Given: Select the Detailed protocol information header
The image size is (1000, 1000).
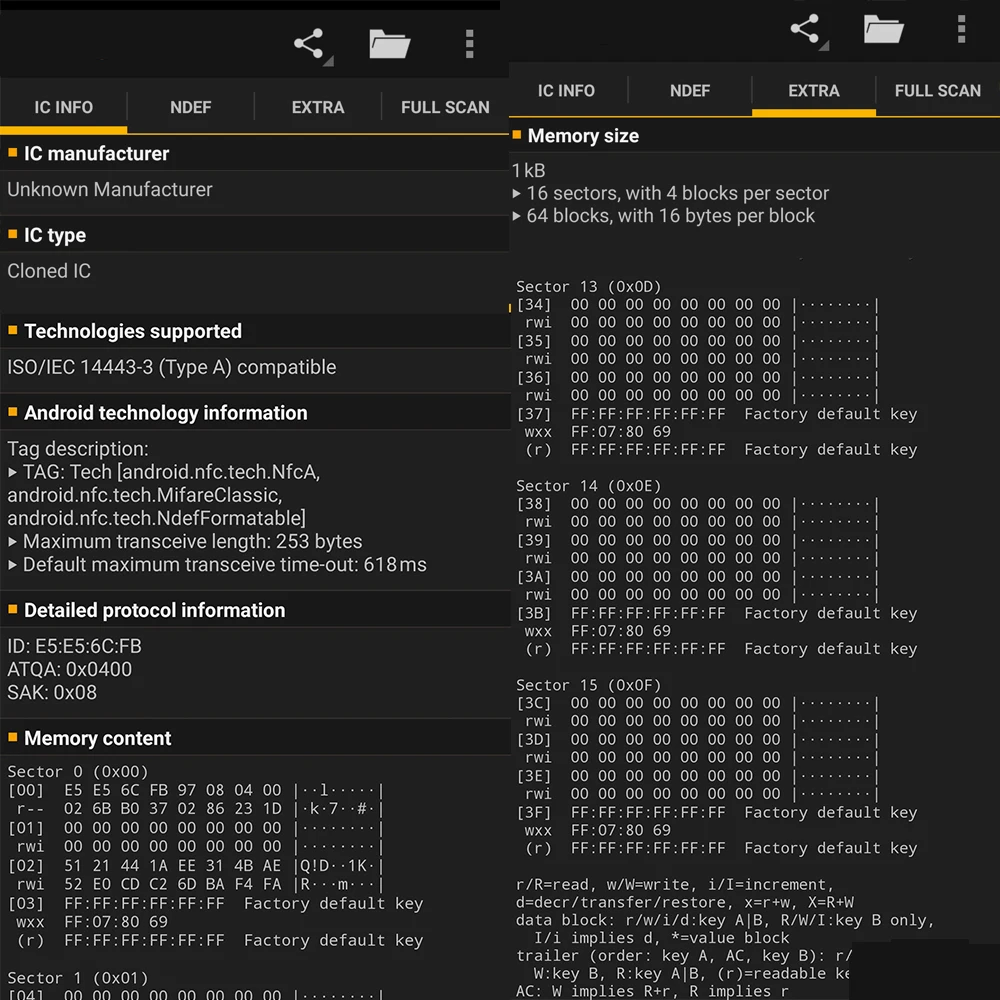Looking at the screenshot, I should tap(154, 610).
